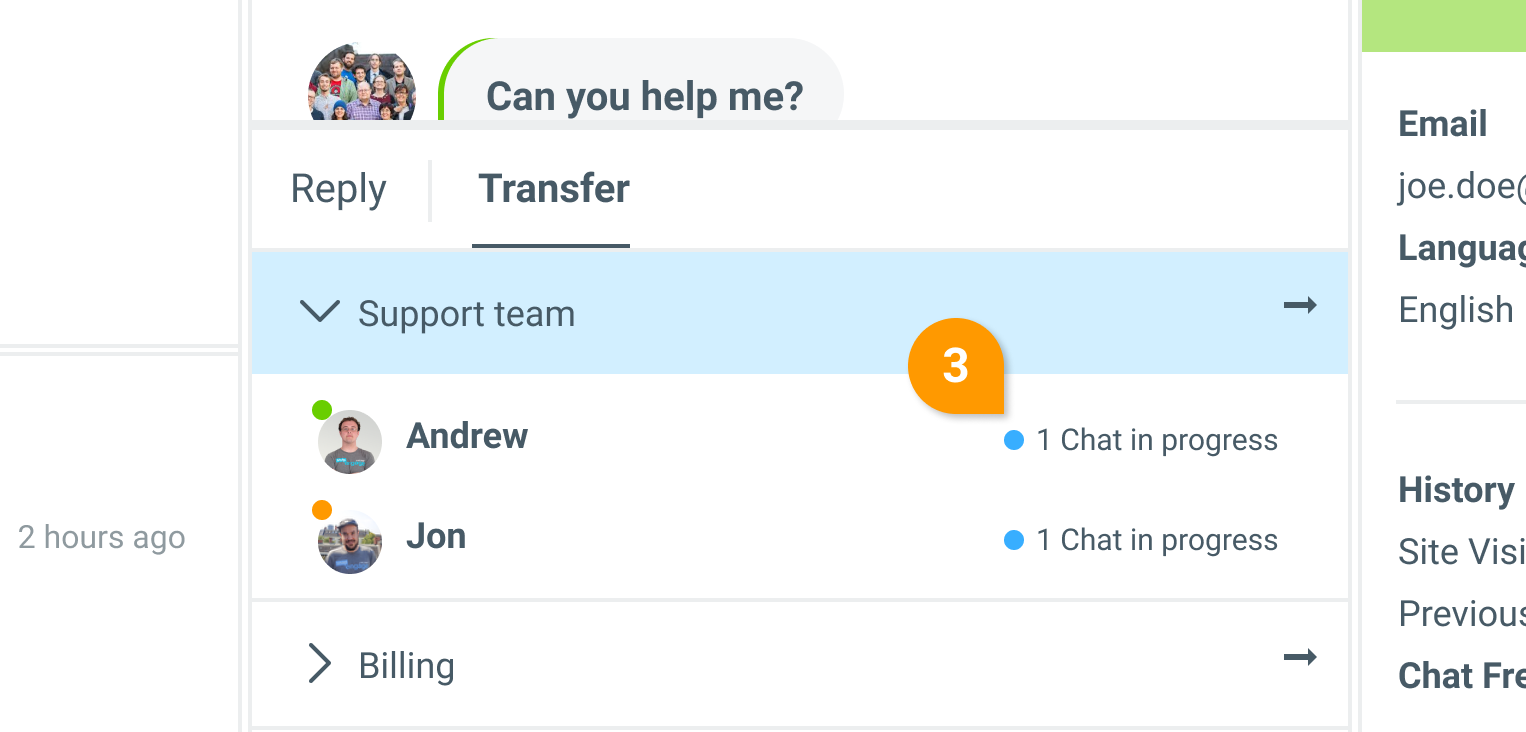Click the highlighted Support team row
This screenshot has height=732, width=1526.
[x=700, y=312]
